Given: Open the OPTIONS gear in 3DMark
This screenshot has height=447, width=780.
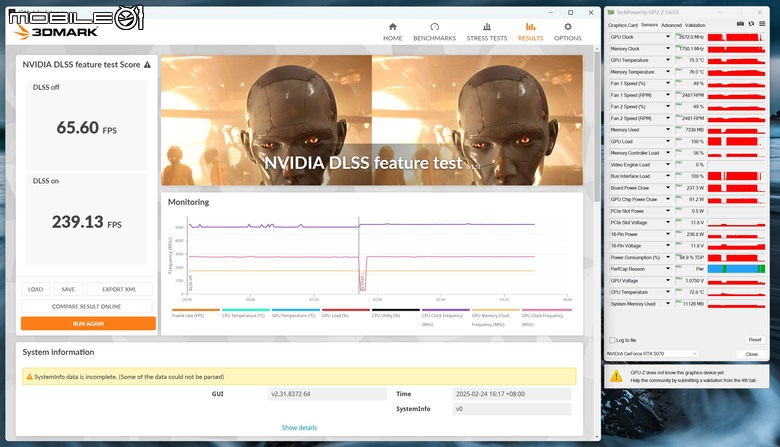Looking at the screenshot, I should coord(568,32).
